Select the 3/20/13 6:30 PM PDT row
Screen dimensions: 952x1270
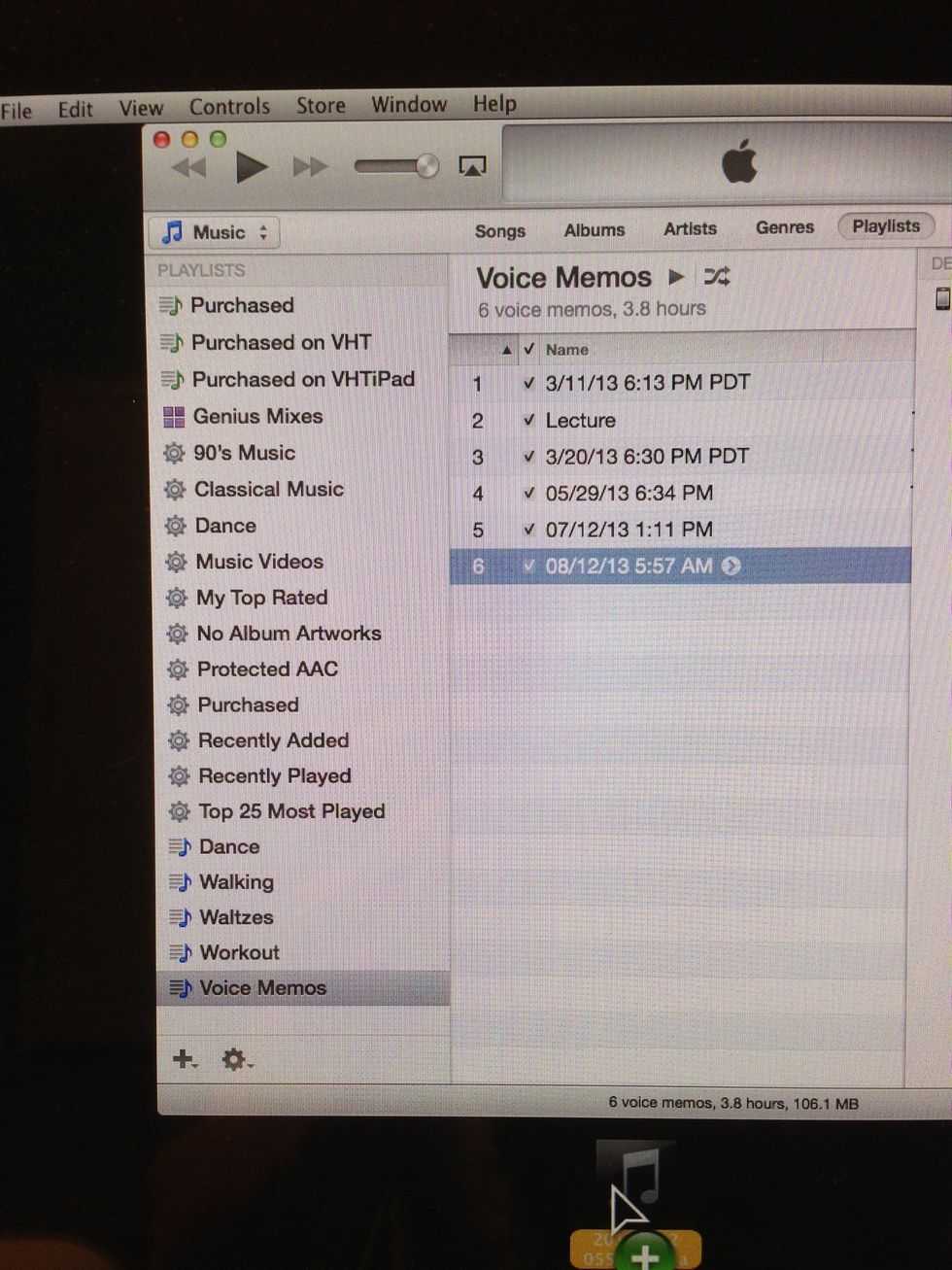point(680,456)
